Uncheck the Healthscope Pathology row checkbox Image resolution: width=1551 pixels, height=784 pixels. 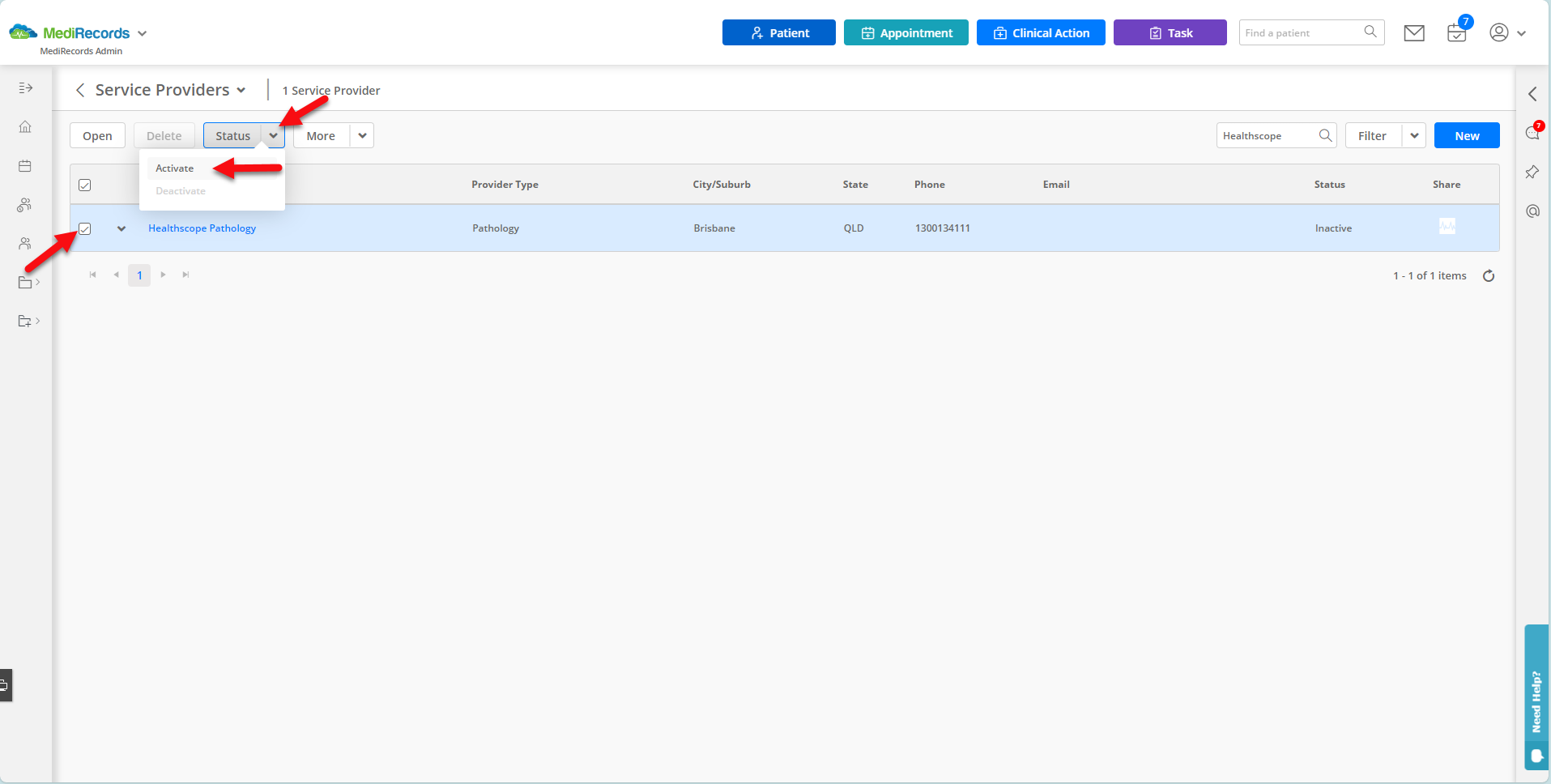coord(84,229)
